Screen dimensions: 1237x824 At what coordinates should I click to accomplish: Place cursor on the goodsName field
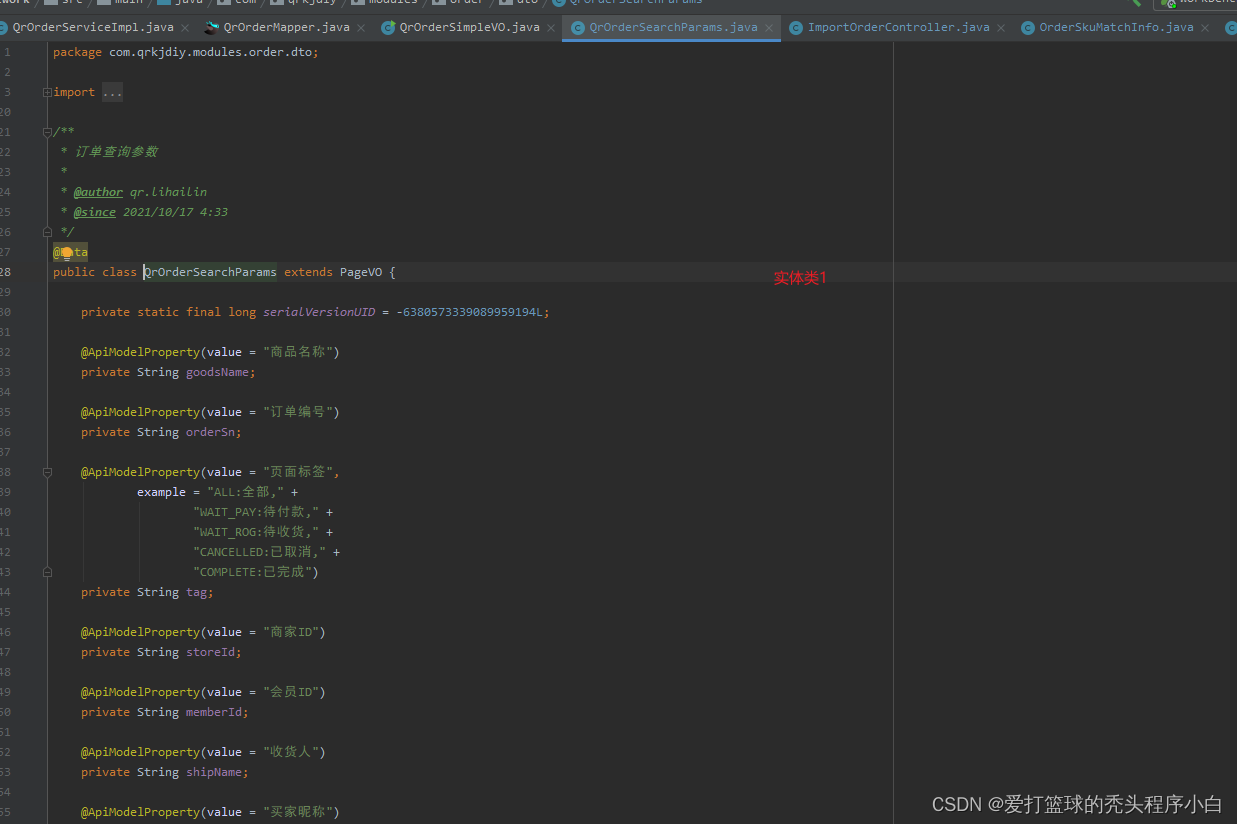click(217, 372)
